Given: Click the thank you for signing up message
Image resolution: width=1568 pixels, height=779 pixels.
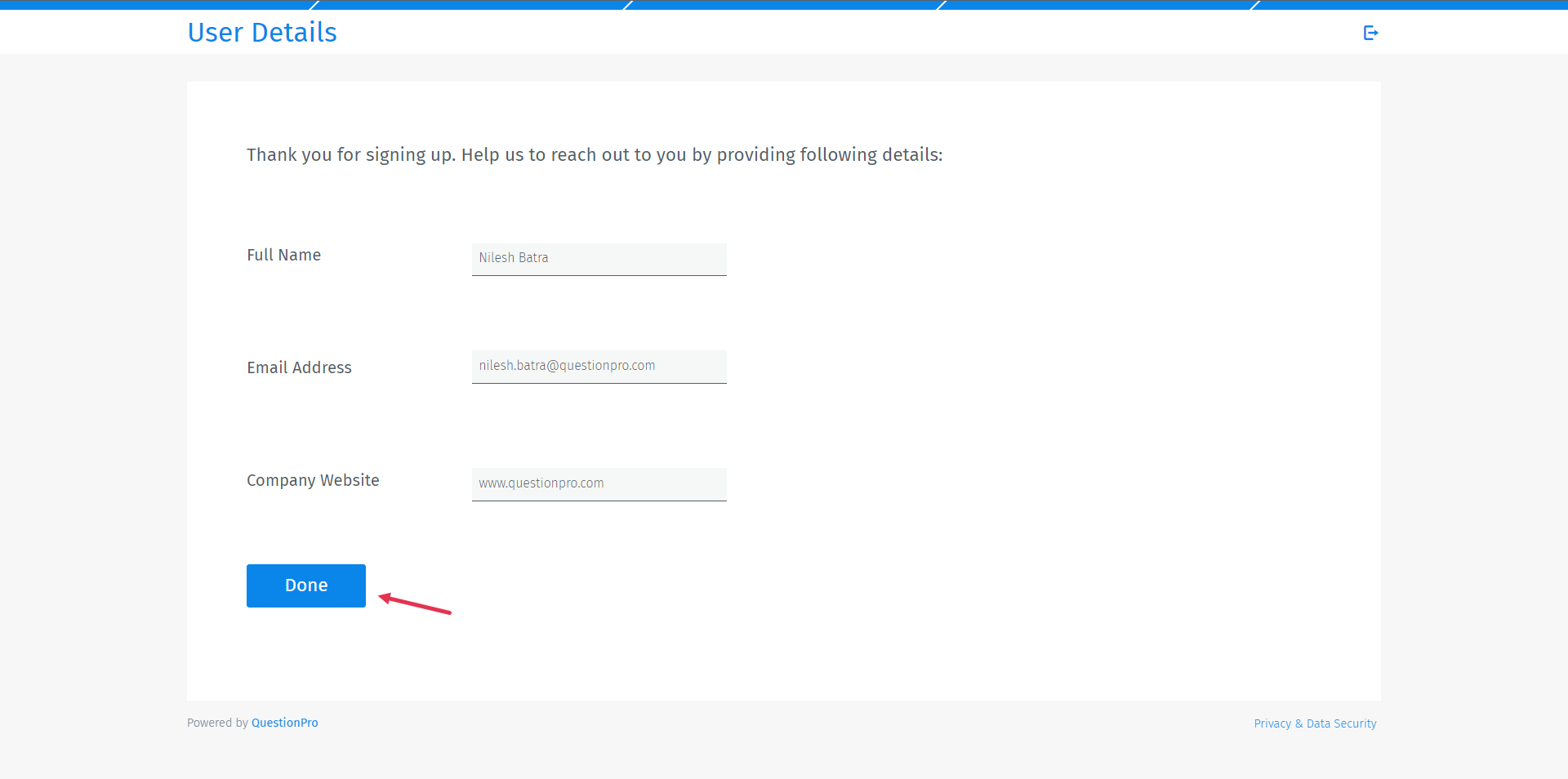Looking at the screenshot, I should coord(595,154).
